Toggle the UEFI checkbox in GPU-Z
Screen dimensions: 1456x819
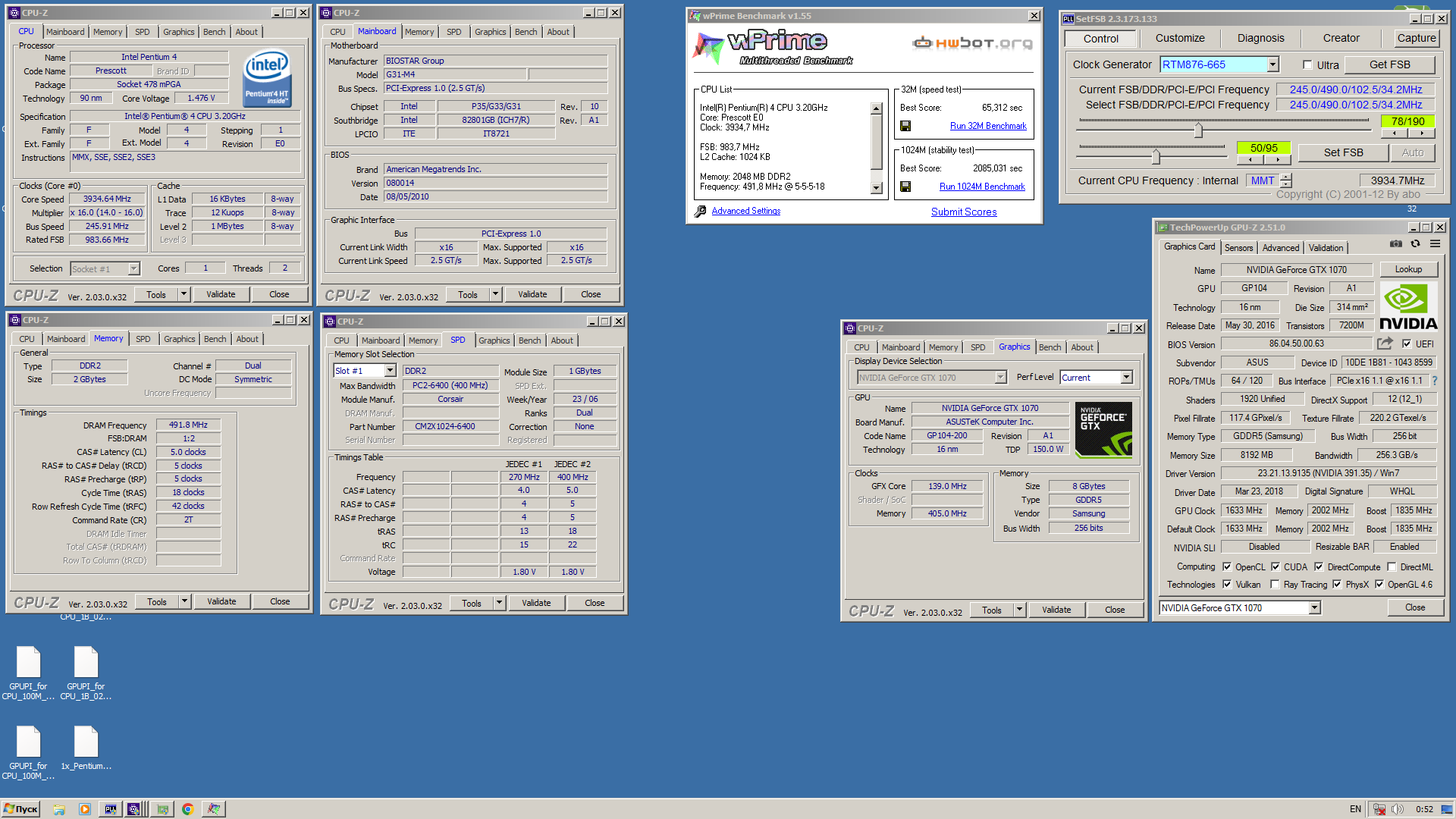coord(1407,344)
